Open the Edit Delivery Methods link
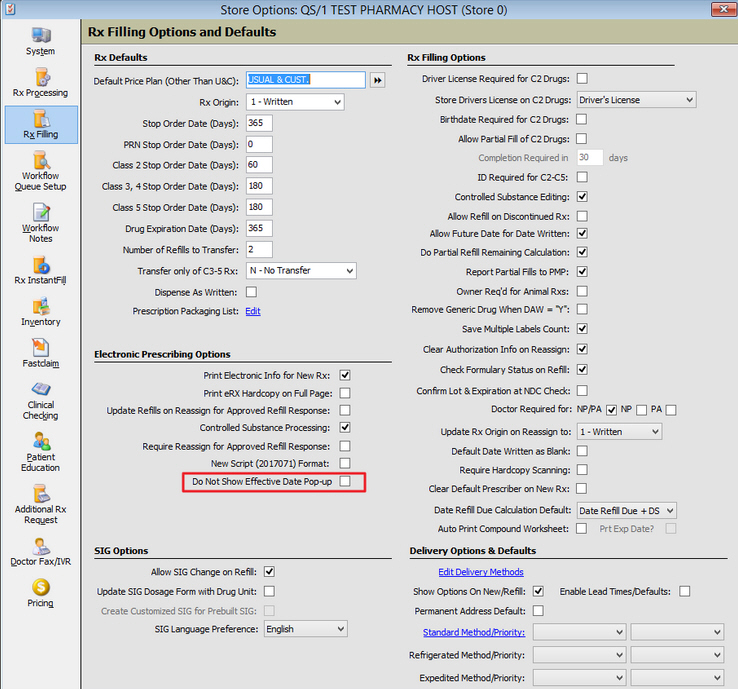Viewport: 738px width, 689px height. (480, 572)
